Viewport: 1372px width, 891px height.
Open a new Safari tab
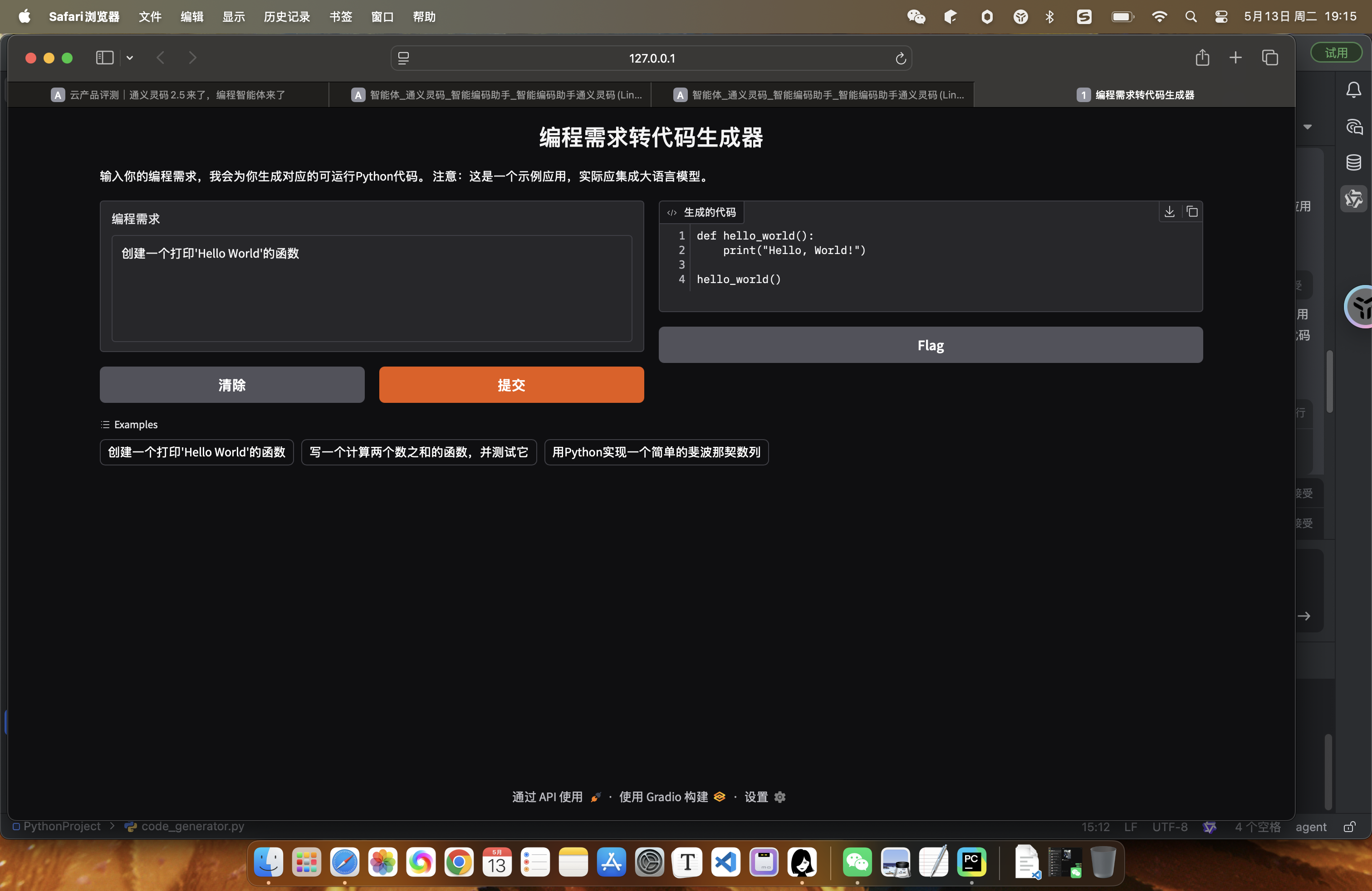click(x=1235, y=58)
